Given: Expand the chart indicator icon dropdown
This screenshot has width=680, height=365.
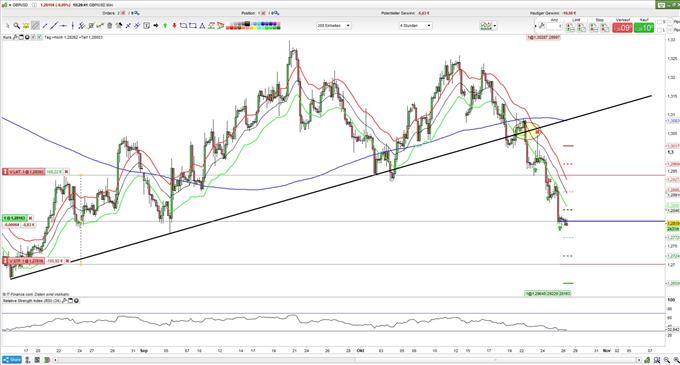Looking at the screenshot, I should tap(495, 26).
